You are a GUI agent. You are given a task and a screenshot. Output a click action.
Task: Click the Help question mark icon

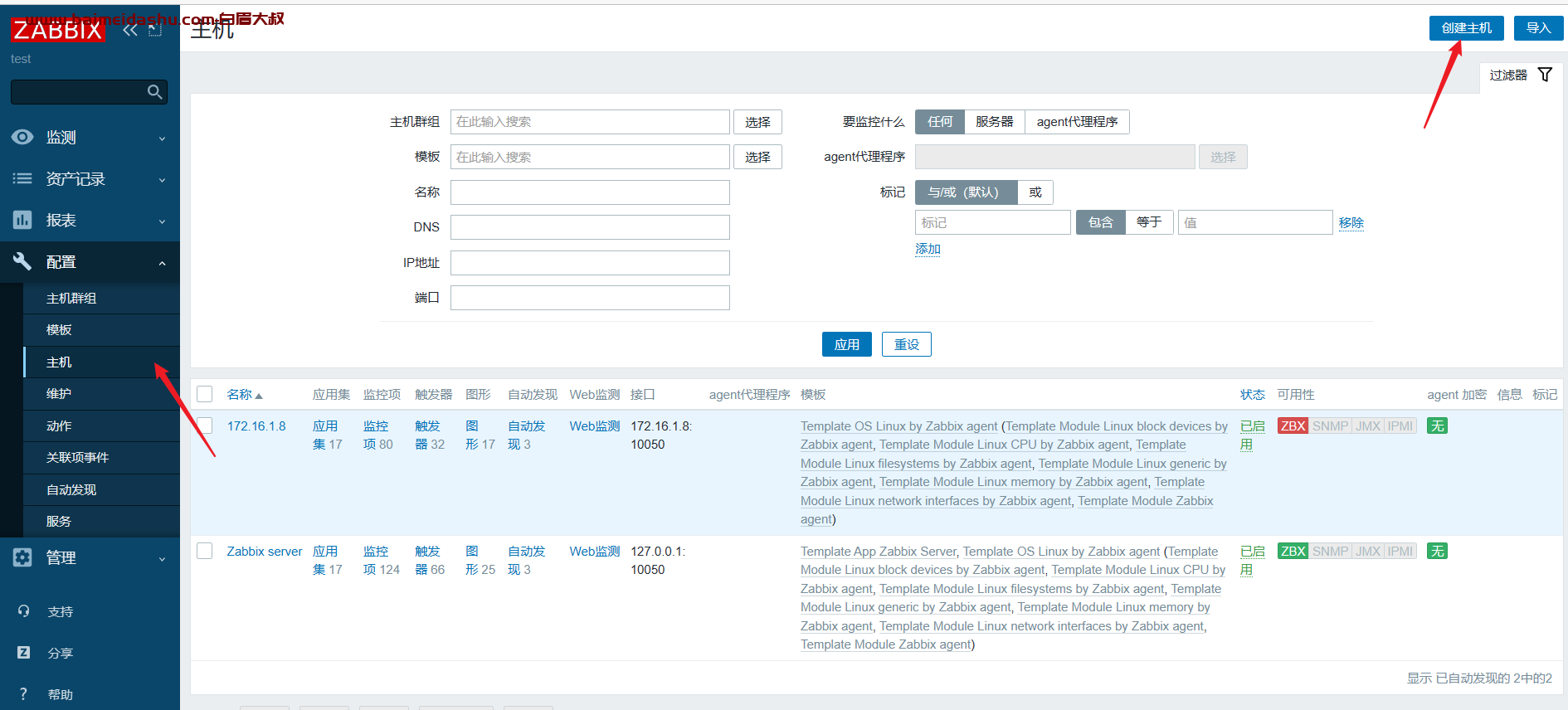click(23, 694)
